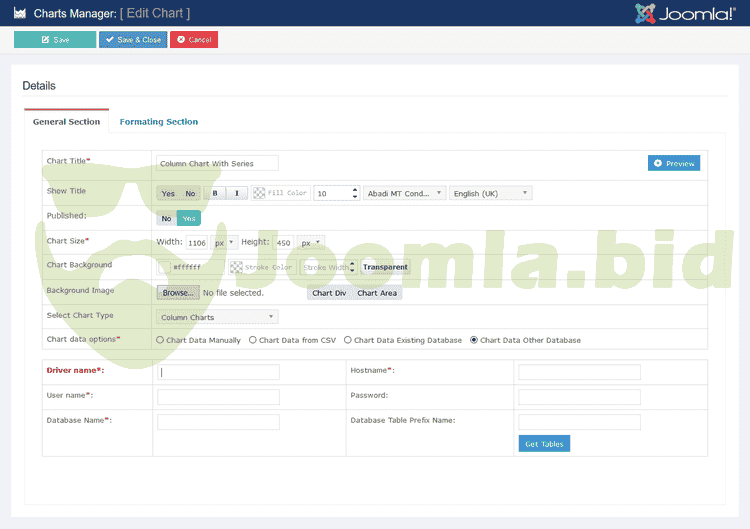The width and height of the screenshot is (750, 529).
Task: Click the Charts Manager chart icon
Action: (x=19, y=14)
